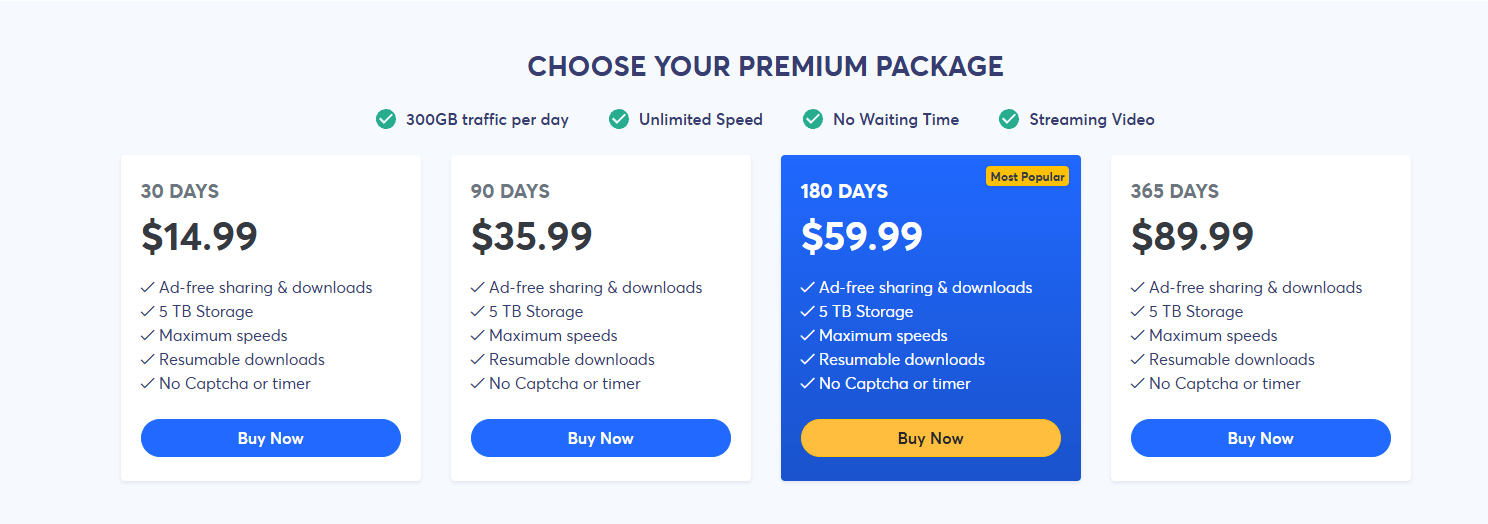Click the Streaming Video green check icon
This screenshot has width=1488, height=524.
coord(1009,120)
